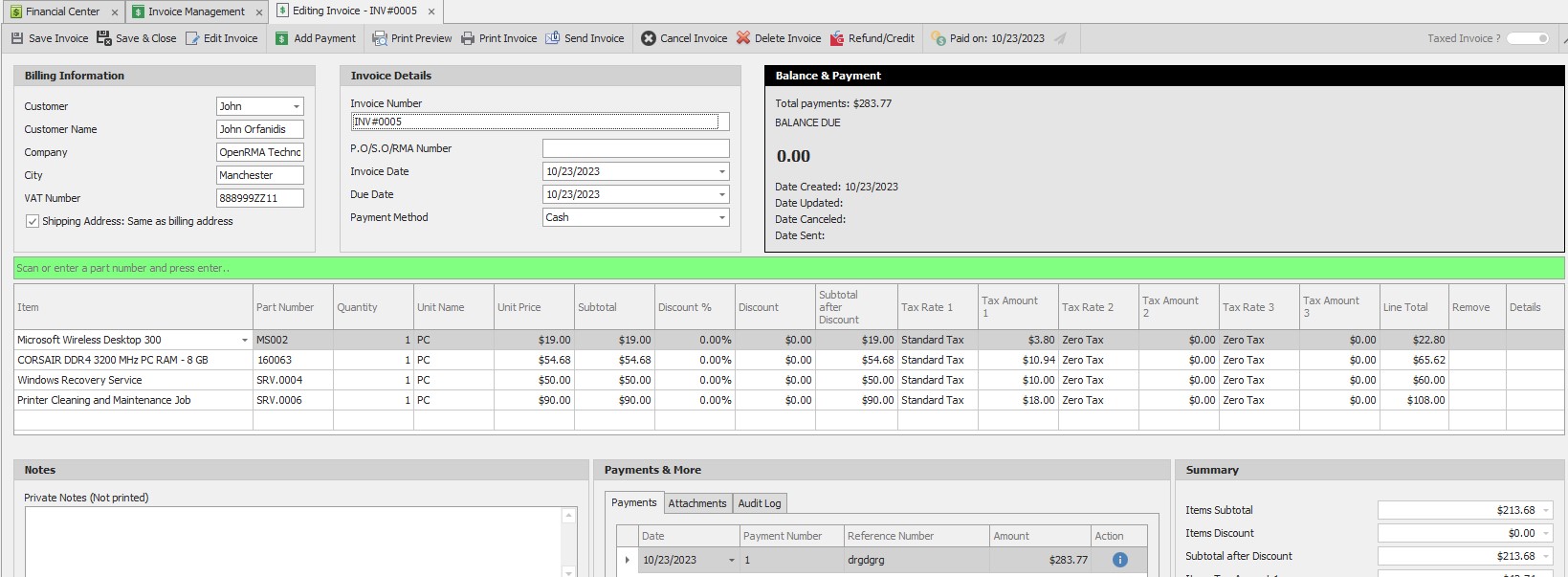
Task: Click the paper plane sent icon
Action: [x=1060, y=38]
